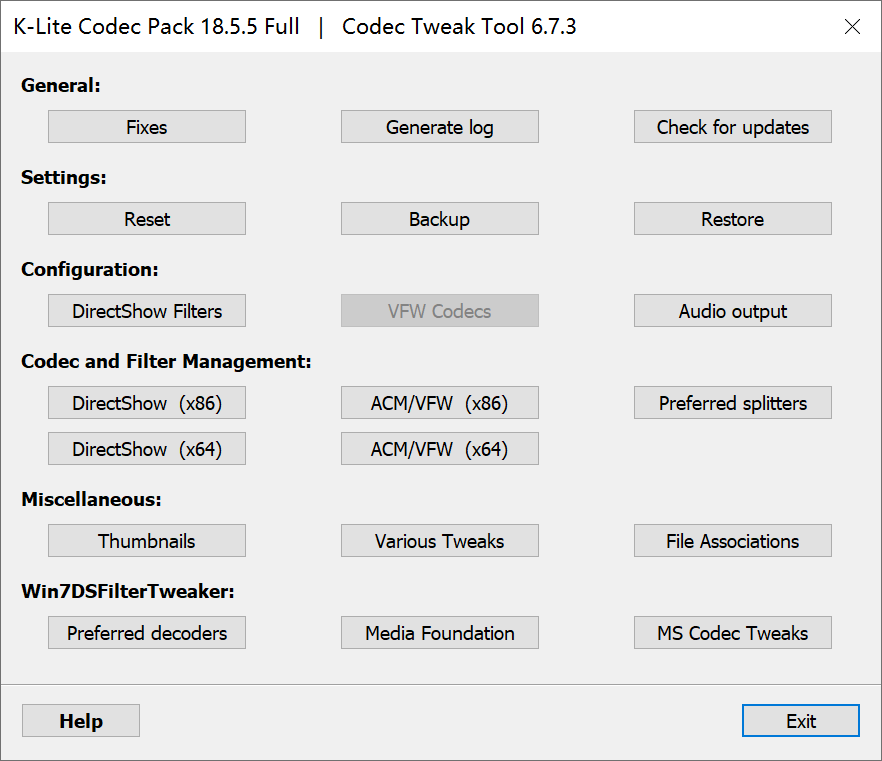
Task: Open Audio output configuration
Action: click(733, 311)
